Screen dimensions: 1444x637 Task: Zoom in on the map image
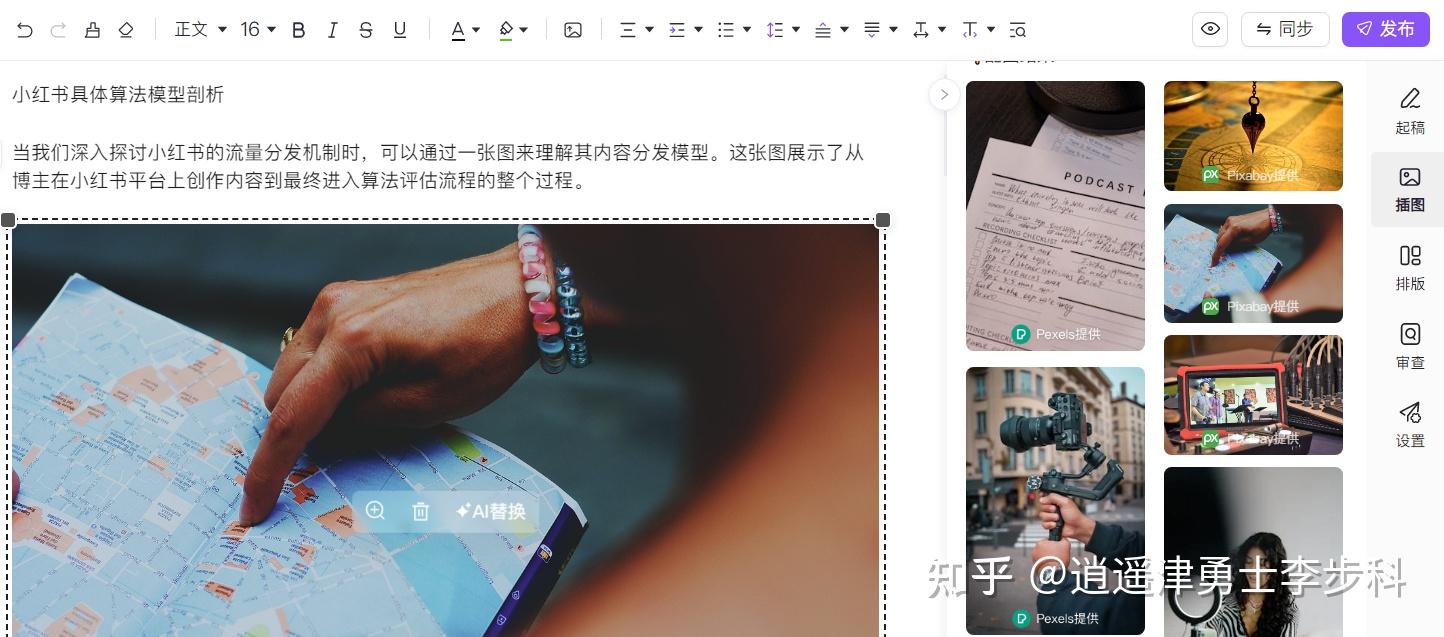pos(375,511)
